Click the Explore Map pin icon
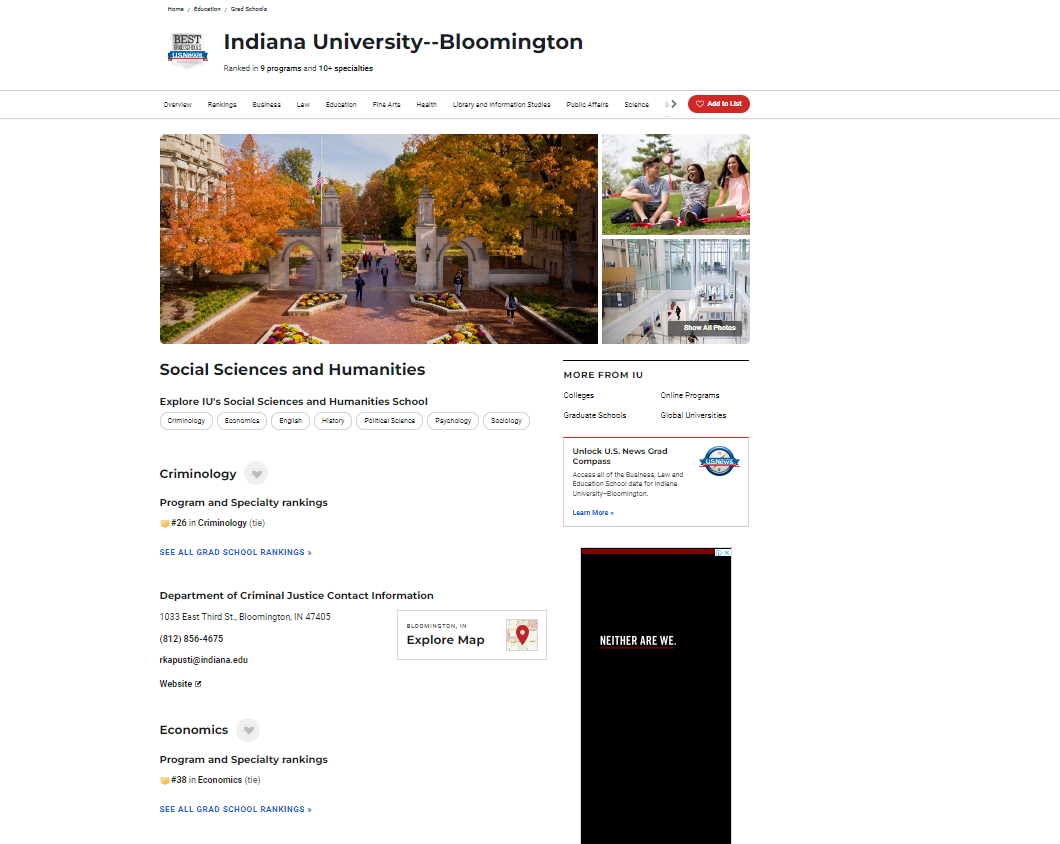This screenshot has width=1060, height=844. click(522, 635)
